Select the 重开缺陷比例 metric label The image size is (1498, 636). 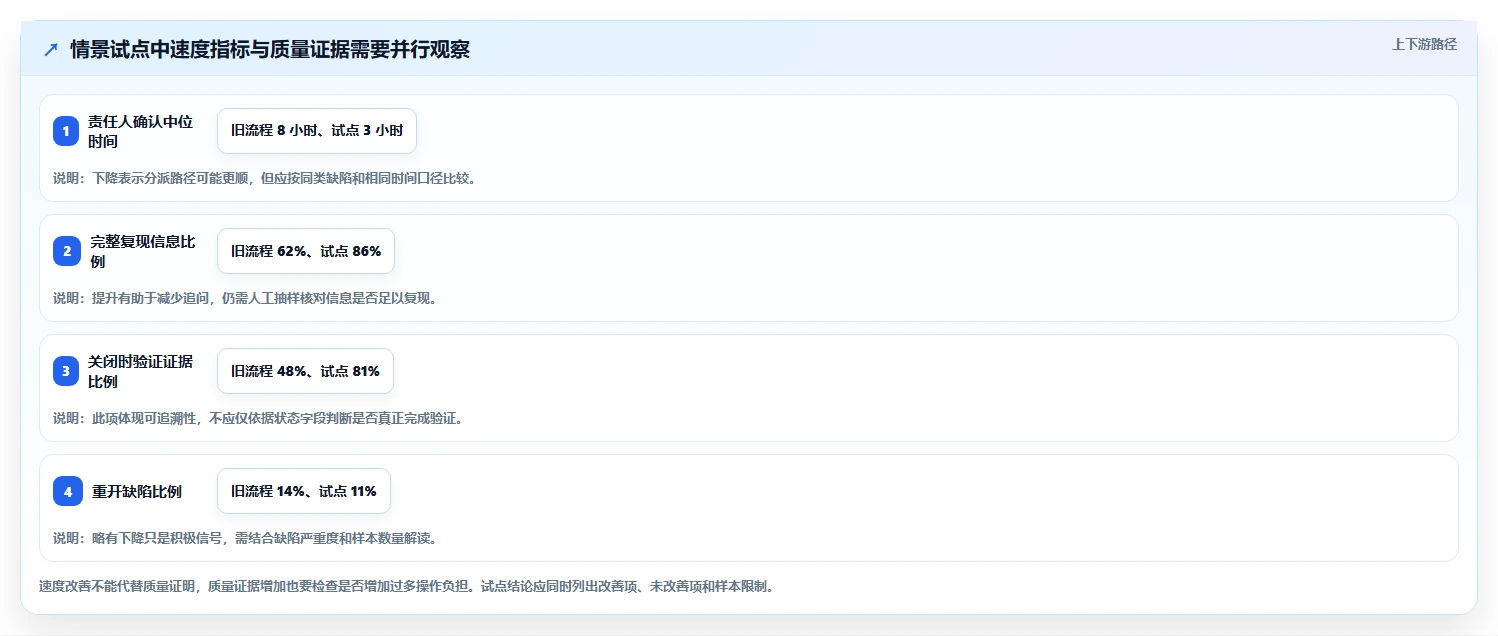click(137, 491)
